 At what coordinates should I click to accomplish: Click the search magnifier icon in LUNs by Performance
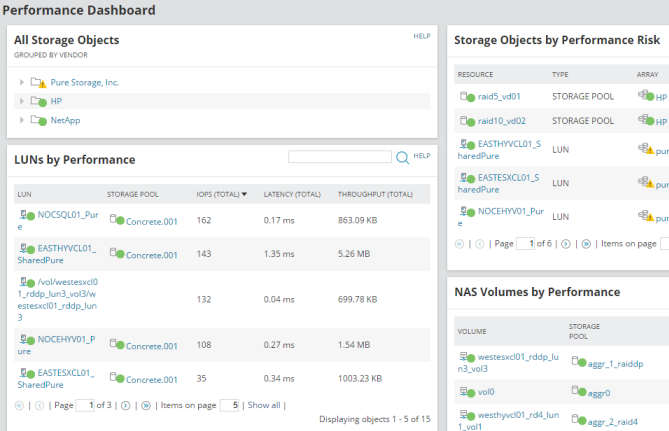pyautogui.click(x=403, y=157)
